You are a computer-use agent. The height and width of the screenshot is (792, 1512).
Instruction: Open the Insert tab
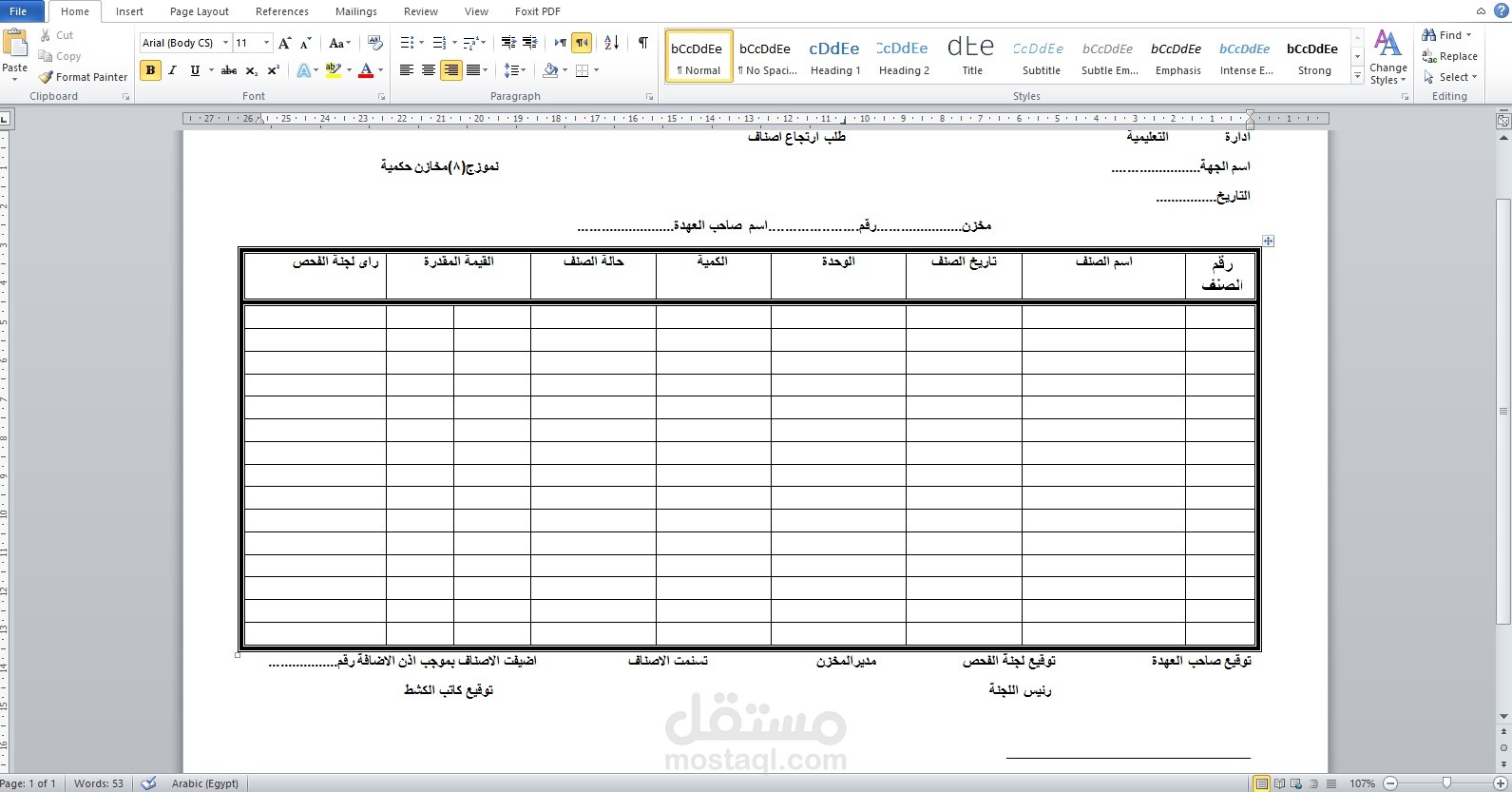coord(129,11)
